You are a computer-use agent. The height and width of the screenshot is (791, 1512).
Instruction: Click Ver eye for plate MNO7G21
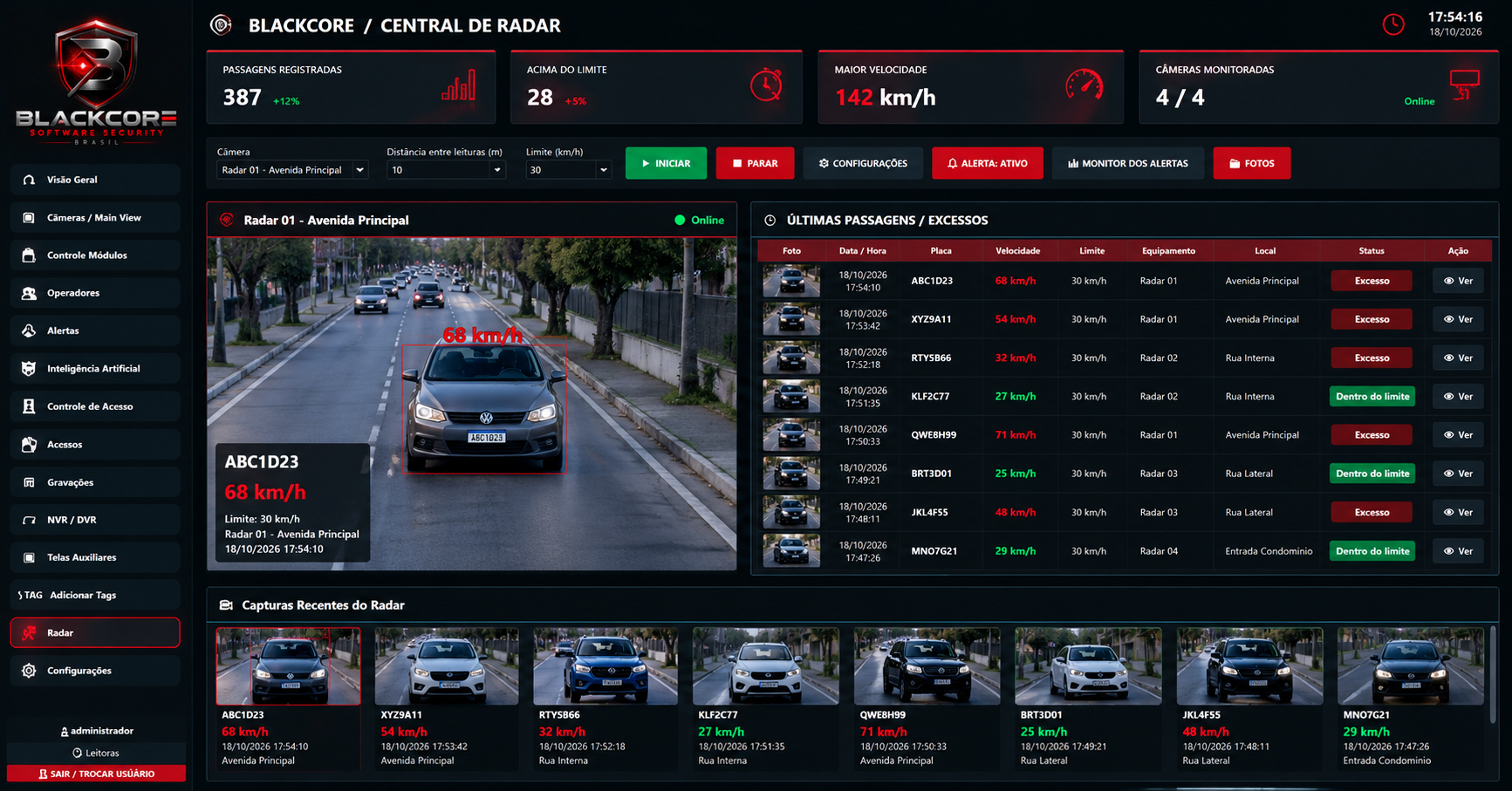1458,551
